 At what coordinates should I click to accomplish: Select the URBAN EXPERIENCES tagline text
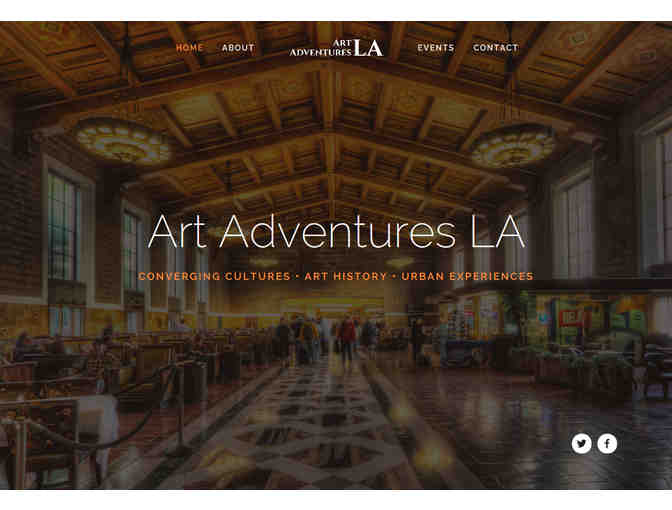point(467,276)
